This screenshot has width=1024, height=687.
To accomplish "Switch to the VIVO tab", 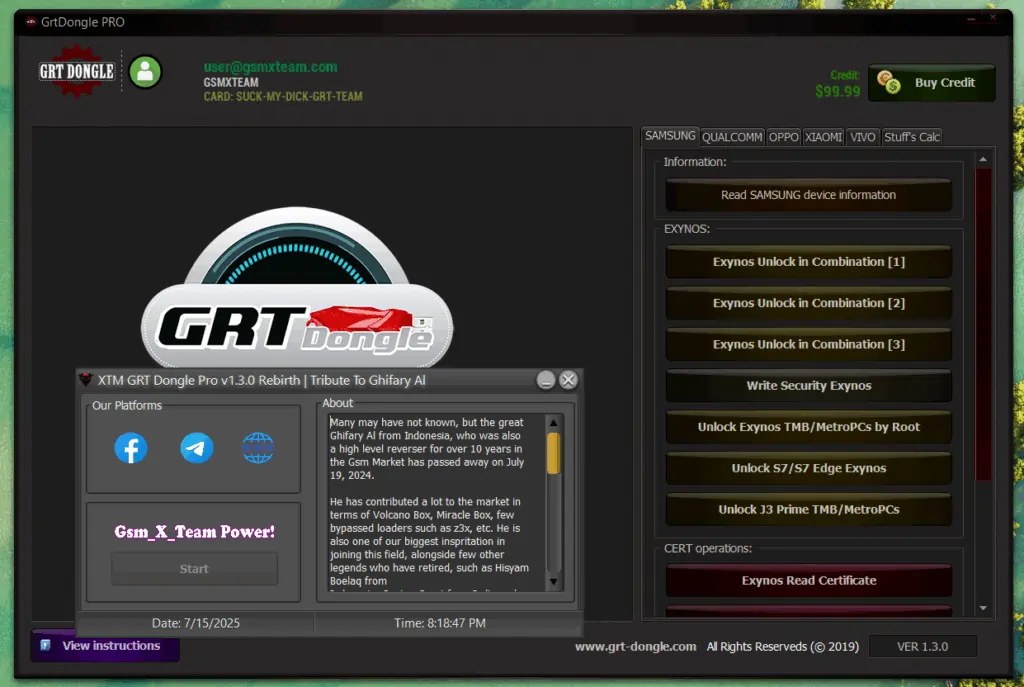I will tap(863, 137).
